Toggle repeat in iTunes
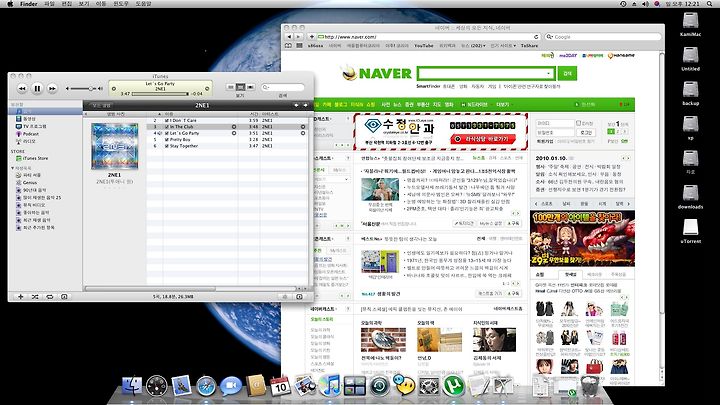The width and height of the screenshot is (720, 405). (50, 297)
